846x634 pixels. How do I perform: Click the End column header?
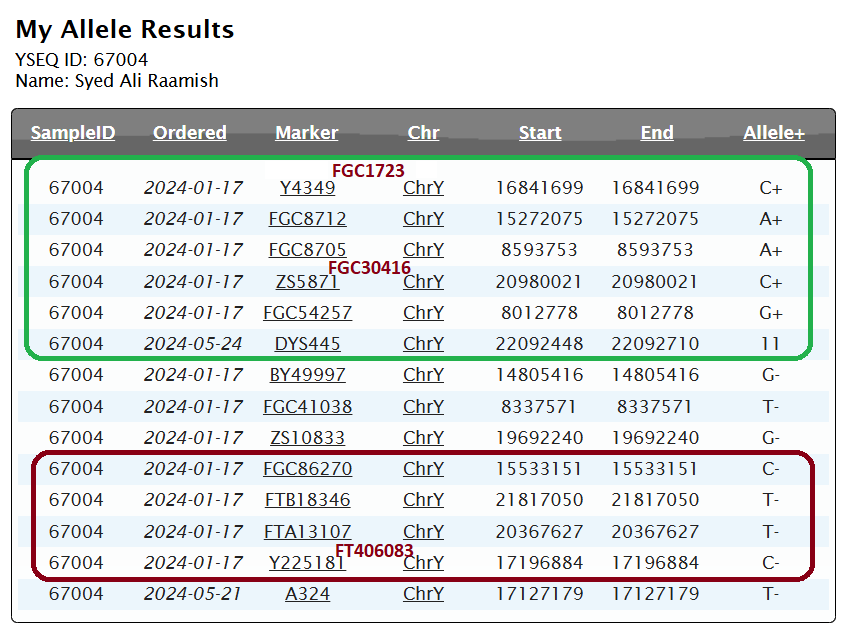point(657,133)
